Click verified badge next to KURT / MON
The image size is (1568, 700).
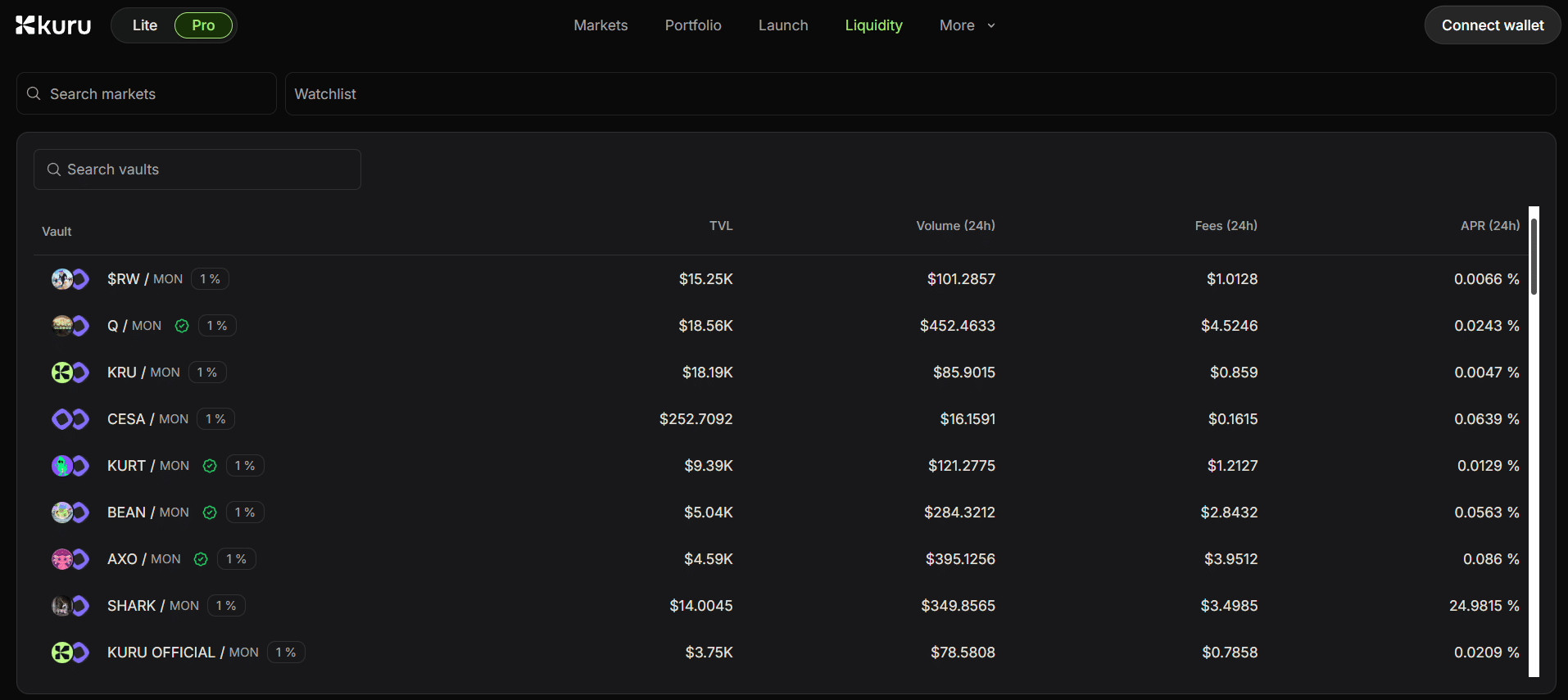coord(210,466)
